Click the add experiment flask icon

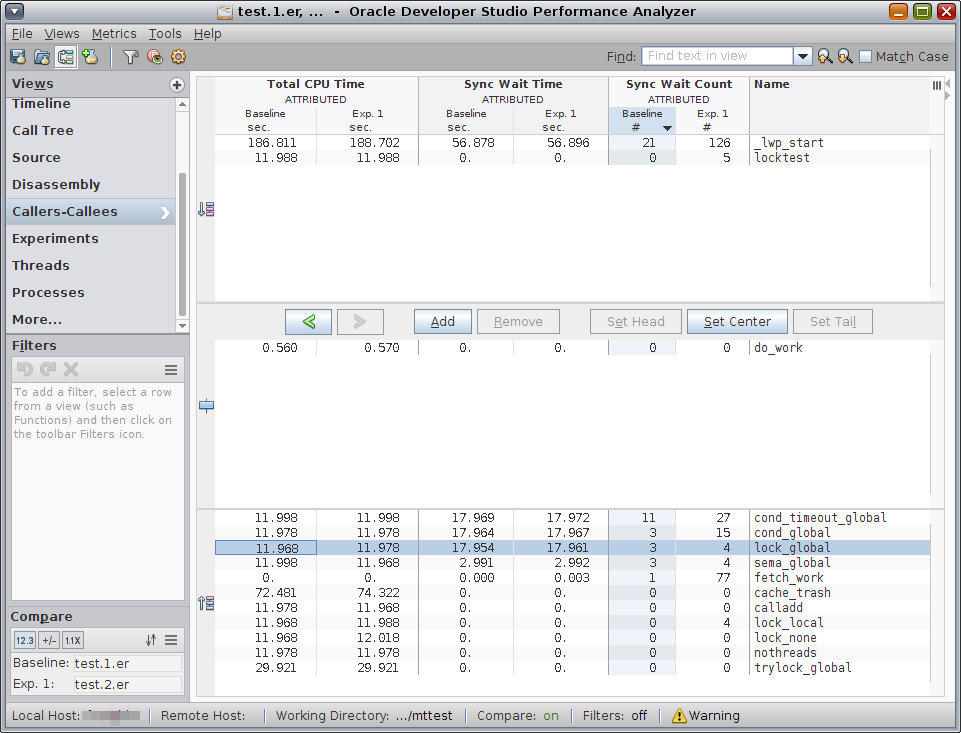[90, 57]
